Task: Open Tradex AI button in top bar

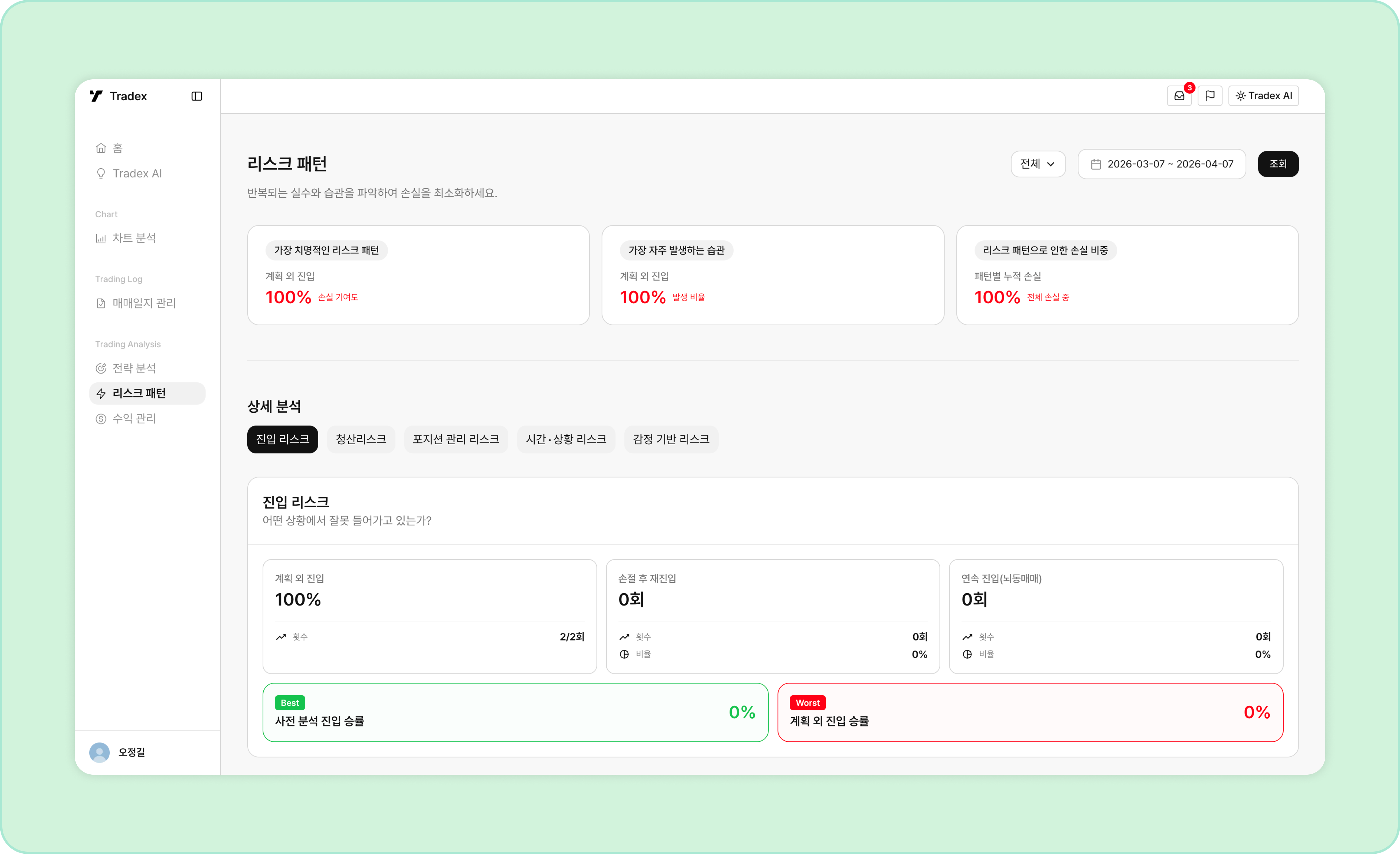Action: pos(1263,96)
